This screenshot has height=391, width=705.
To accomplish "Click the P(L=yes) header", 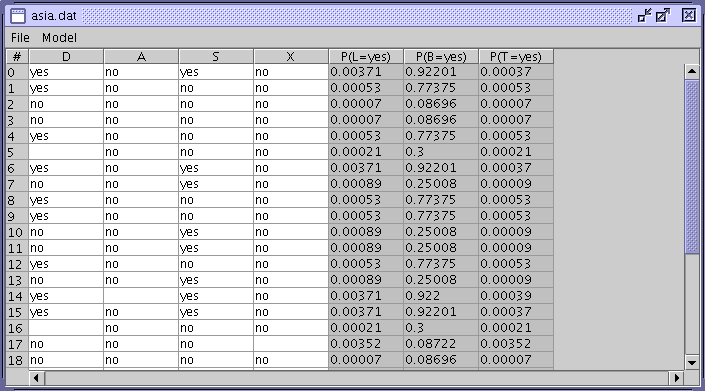I will coord(366,57).
